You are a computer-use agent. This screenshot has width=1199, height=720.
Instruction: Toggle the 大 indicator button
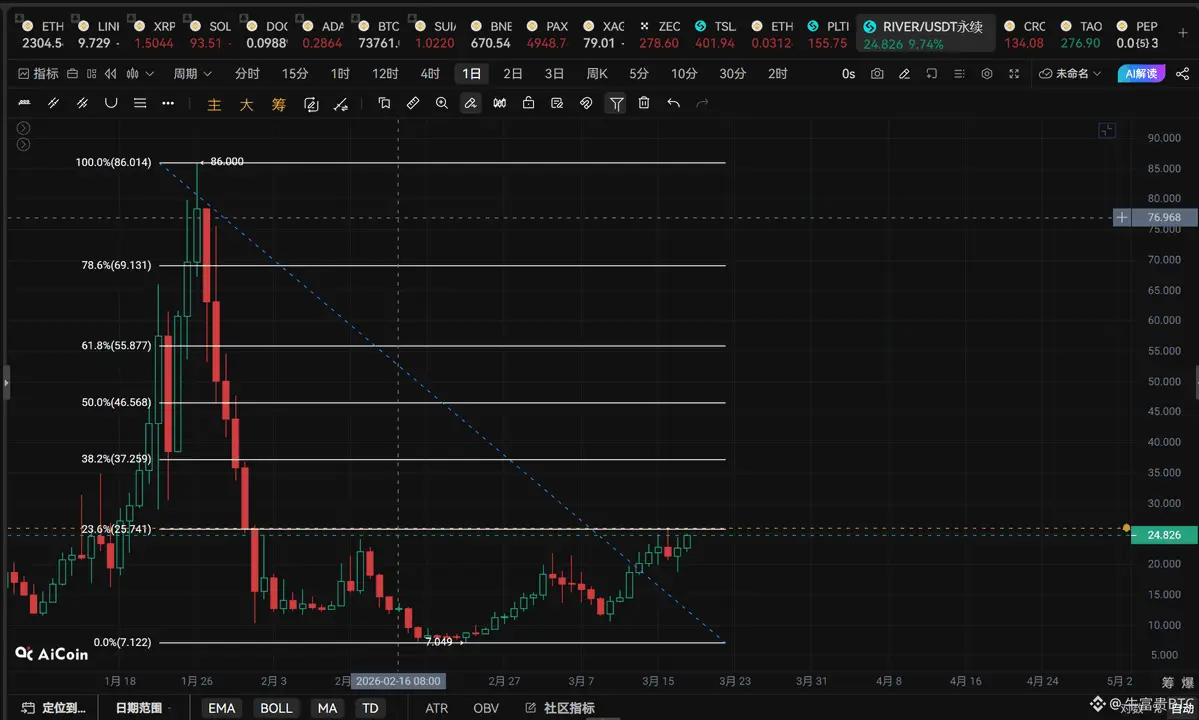click(x=246, y=104)
